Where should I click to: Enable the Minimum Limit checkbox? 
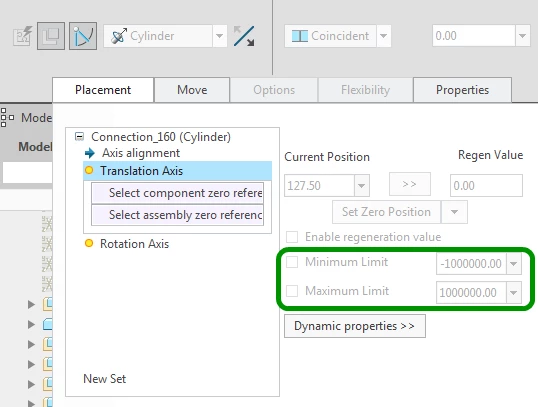click(x=292, y=262)
